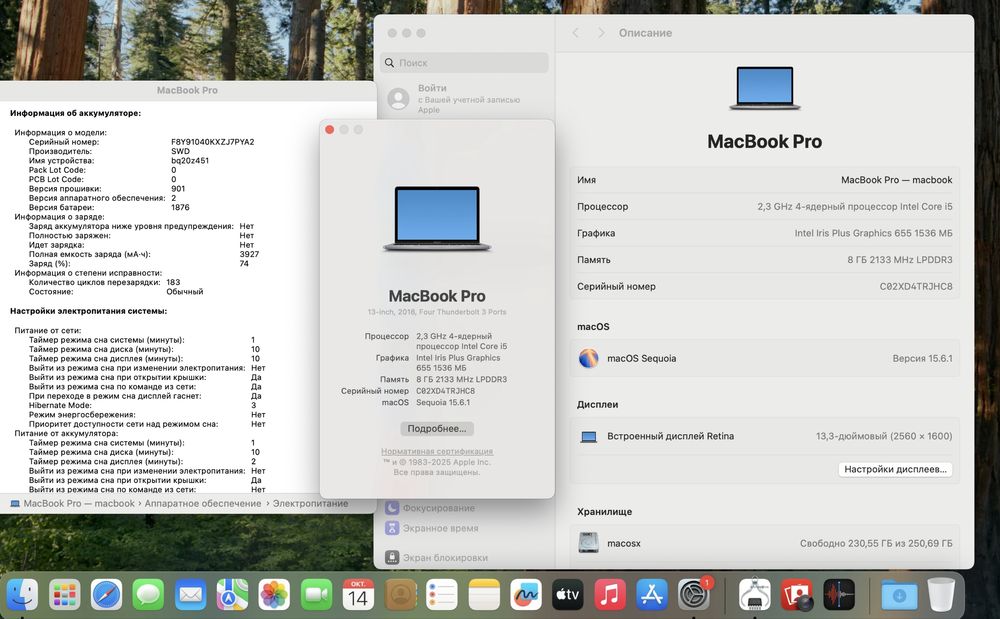The width and height of the screenshot is (1000, 619).
Task: Open Reminders from the Dock
Action: click(442, 595)
